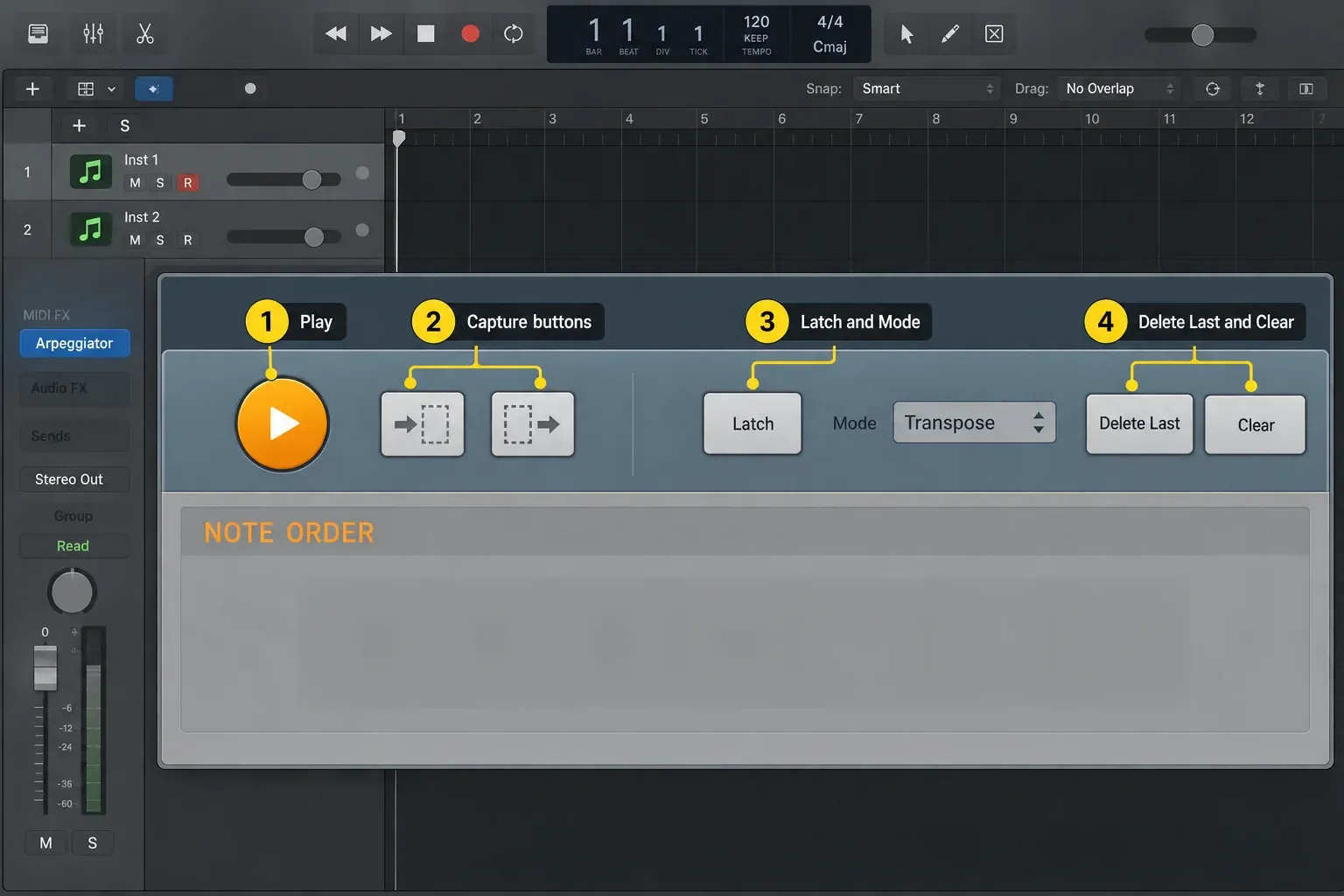Toggle record enable on Inst 1
Image resolution: width=1344 pixels, height=896 pixels.
(x=187, y=183)
